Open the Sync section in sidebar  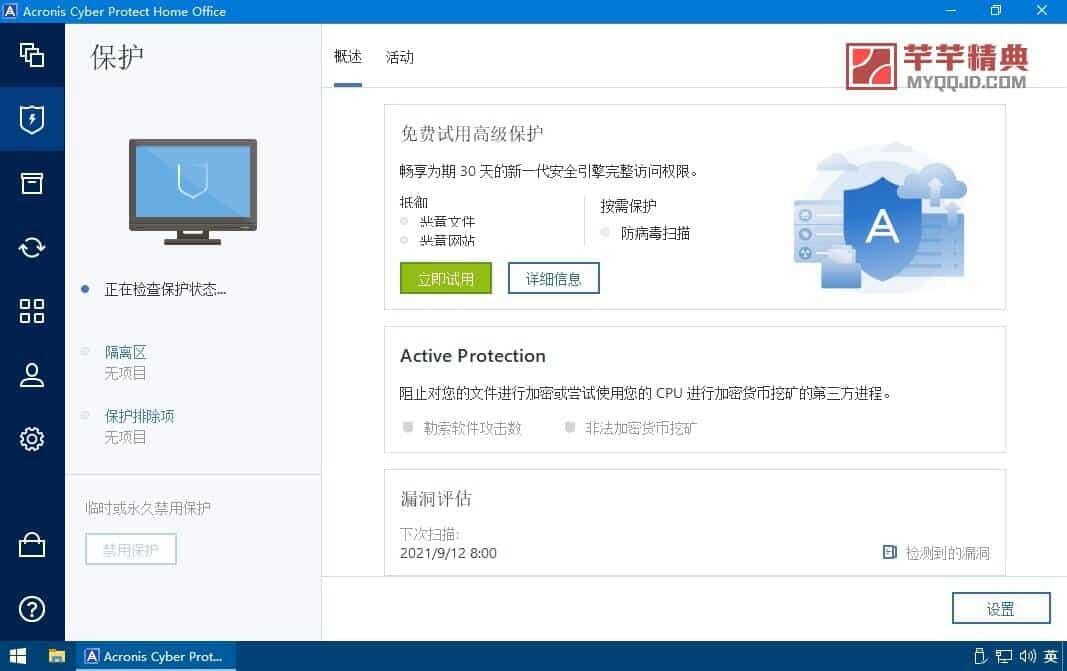click(32, 247)
